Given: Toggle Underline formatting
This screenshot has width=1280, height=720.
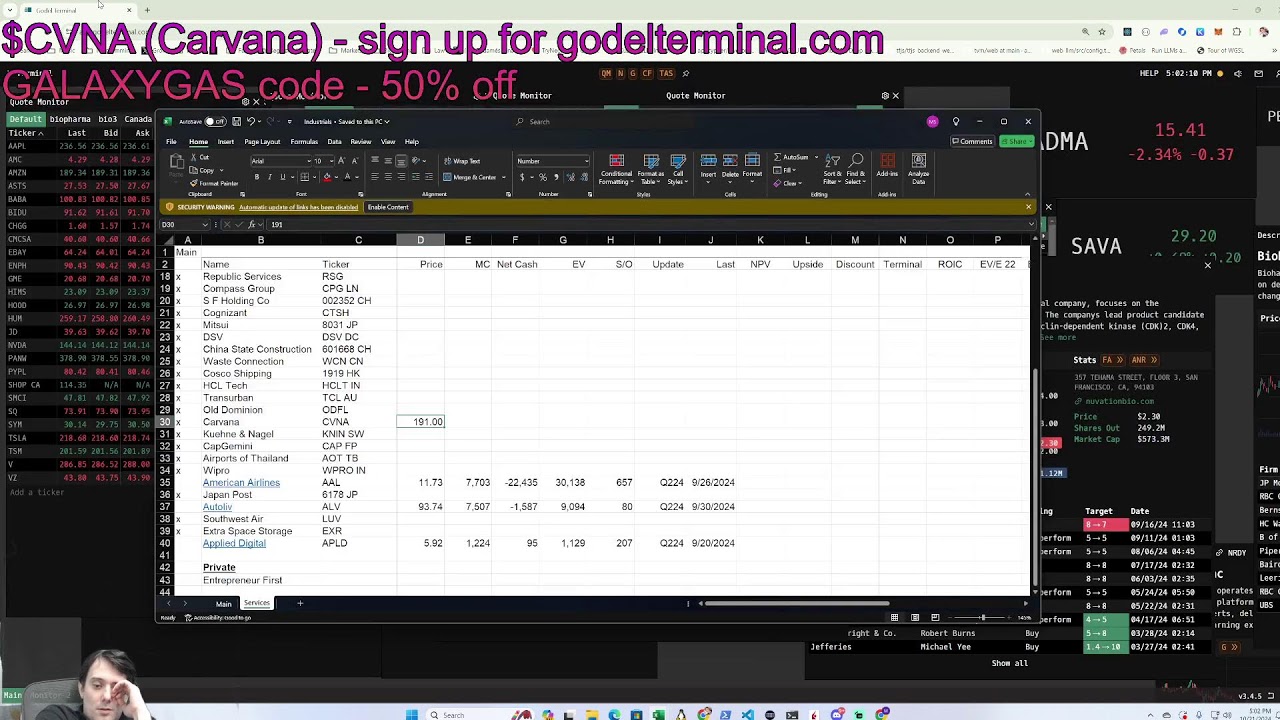Looking at the screenshot, I should (282, 178).
